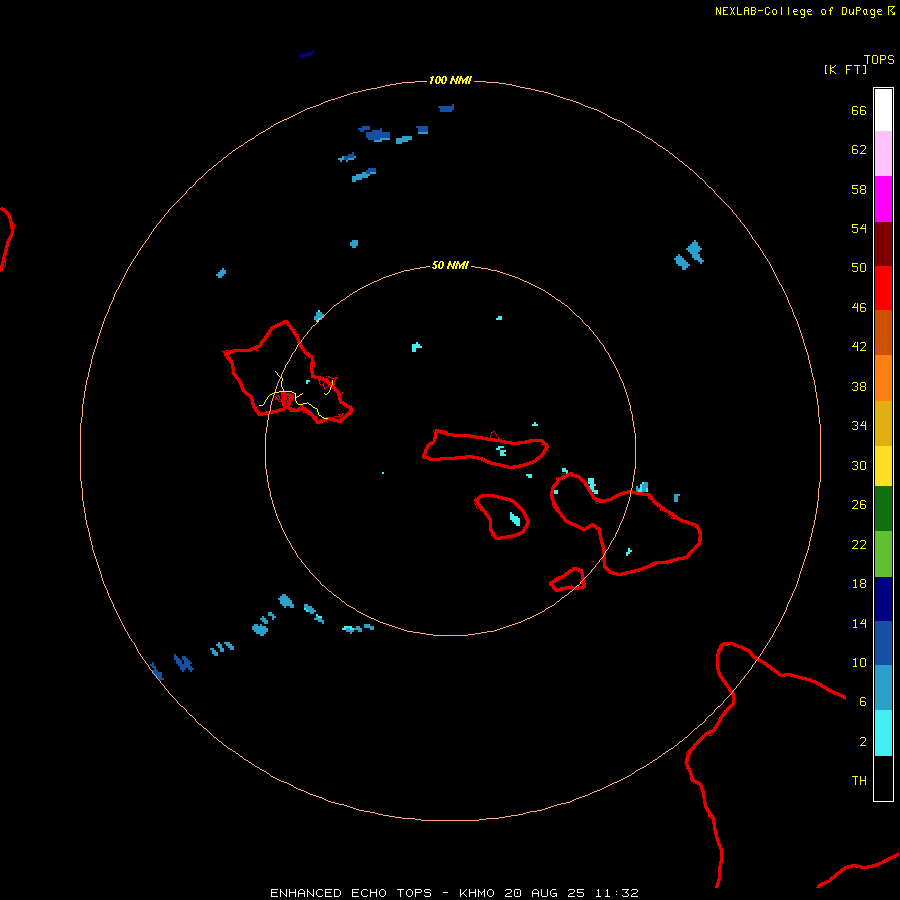Image resolution: width=900 pixels, height=900 pixels.
Task: Click the 46 value on the scale
Action: 859,308
